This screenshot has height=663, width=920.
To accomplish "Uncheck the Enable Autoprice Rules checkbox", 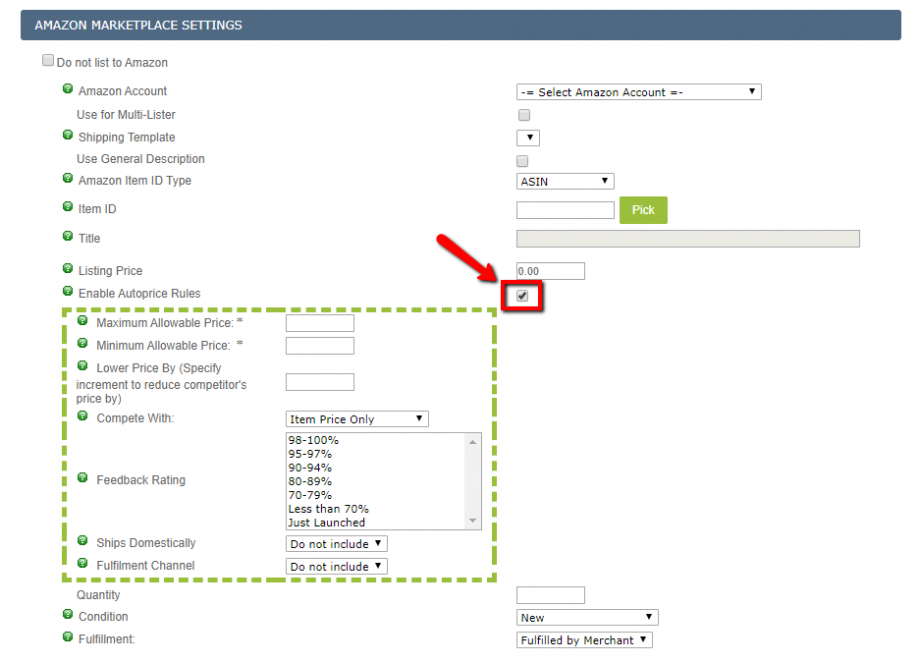I will click(x=521, y=294).
